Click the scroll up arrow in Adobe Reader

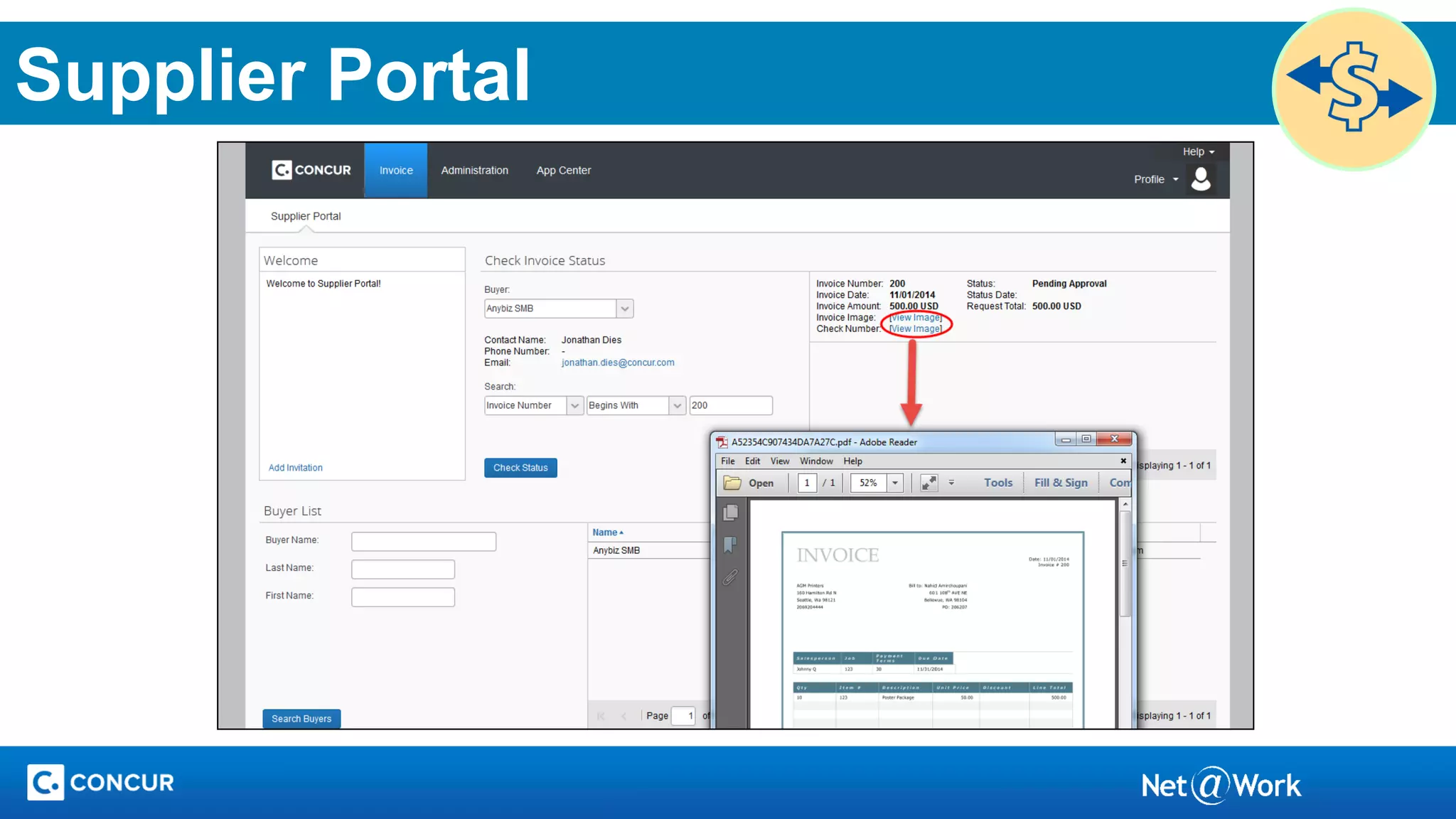coord(1125,504)
